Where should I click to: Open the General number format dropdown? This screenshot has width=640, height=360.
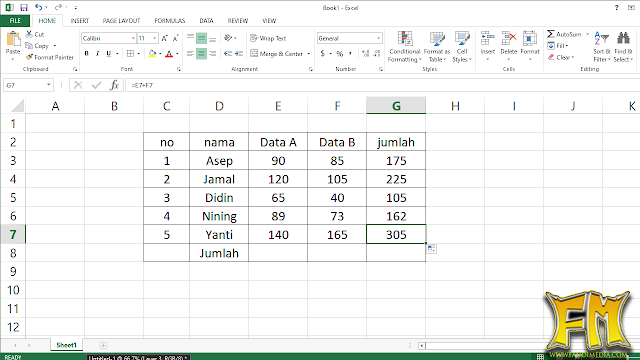378,38
